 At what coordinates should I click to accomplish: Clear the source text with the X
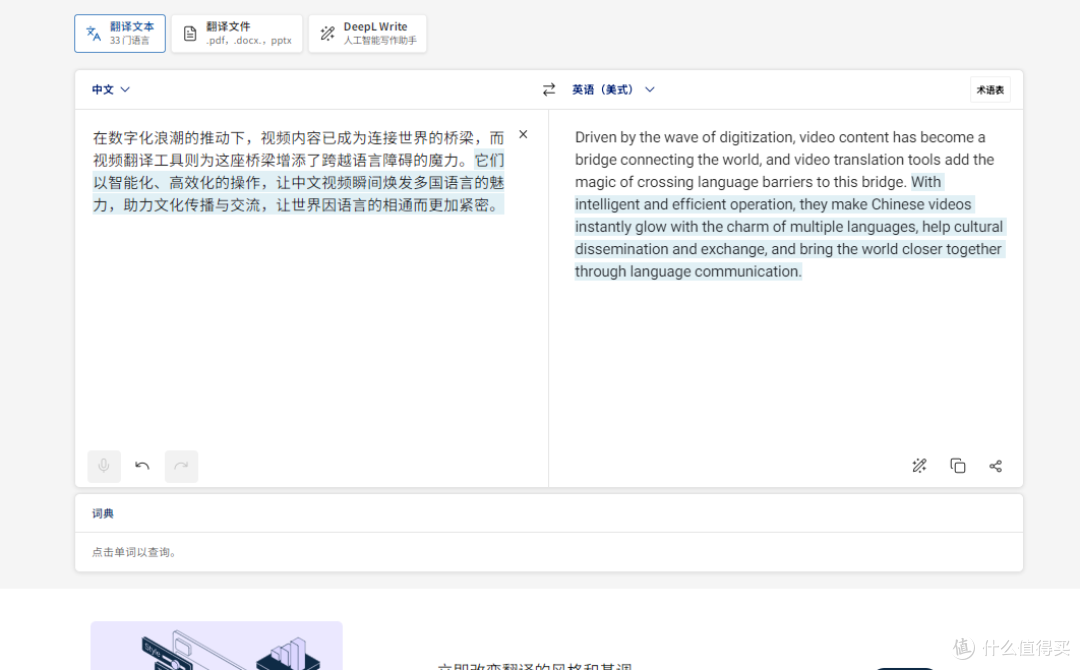click(x=523, y=134)
